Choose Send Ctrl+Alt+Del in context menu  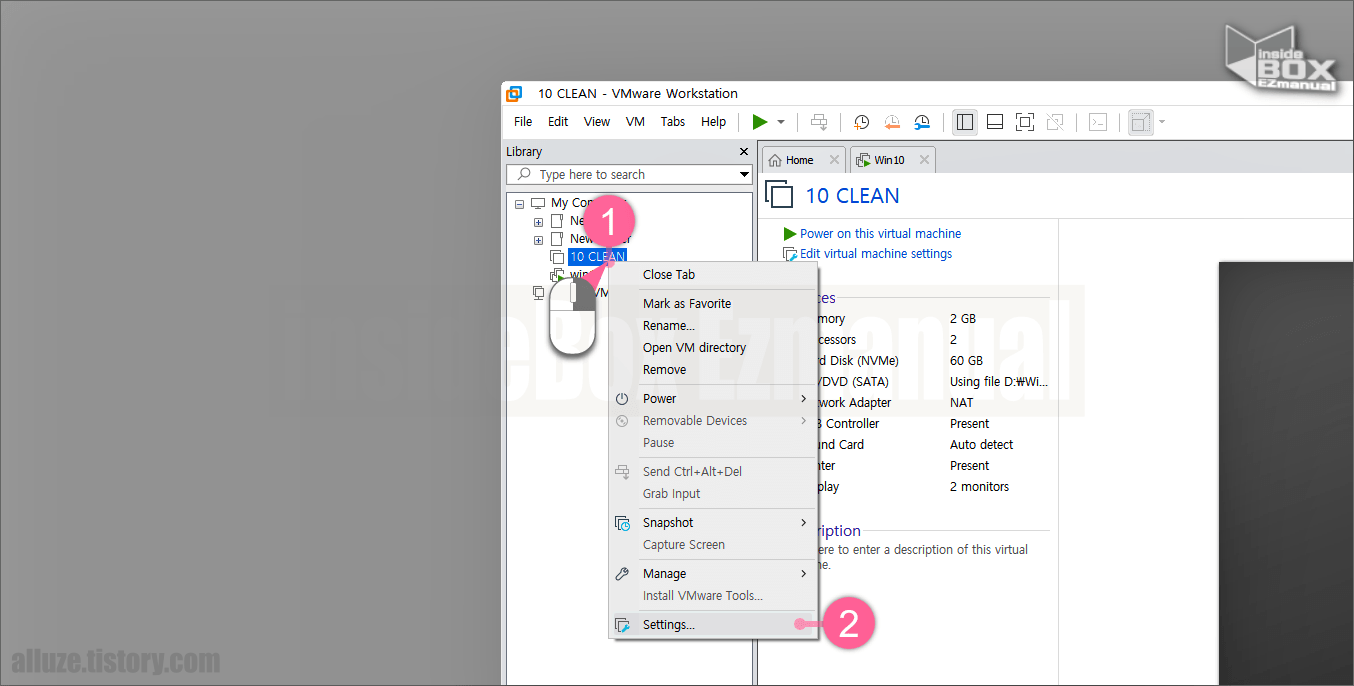click(714, 472)
